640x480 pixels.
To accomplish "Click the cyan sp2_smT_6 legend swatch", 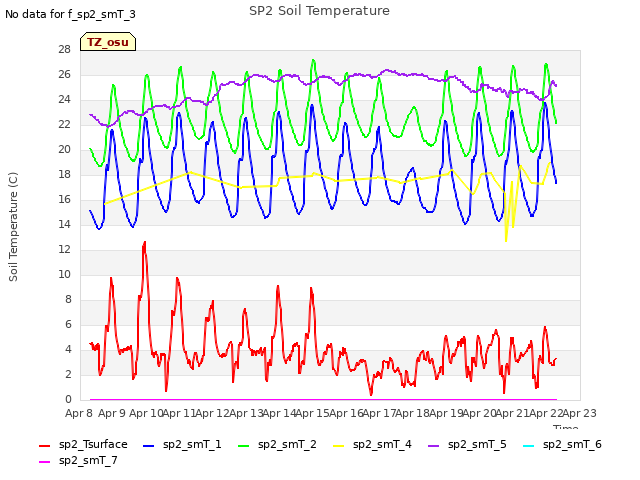I will pyautogui.click(x=529, y=446).
